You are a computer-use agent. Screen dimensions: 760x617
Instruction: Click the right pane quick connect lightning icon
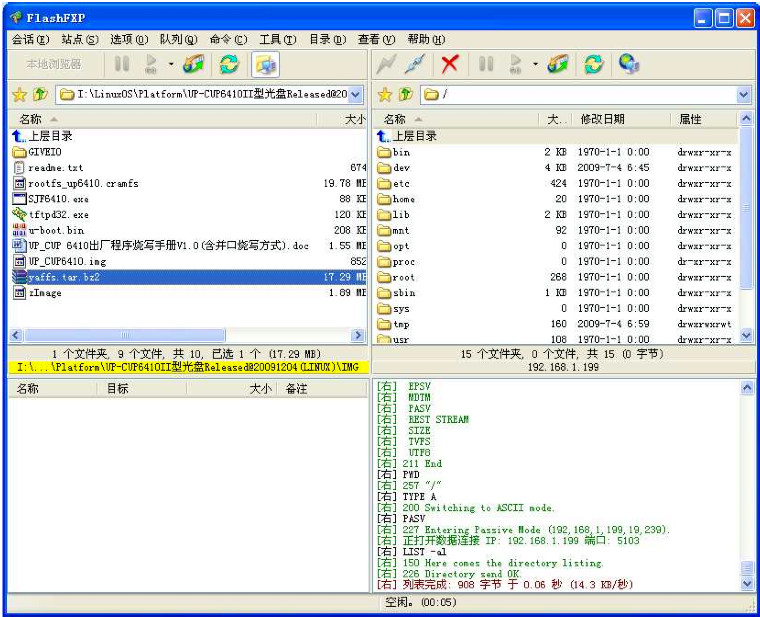pyautogui.click(x=386, y=64)
